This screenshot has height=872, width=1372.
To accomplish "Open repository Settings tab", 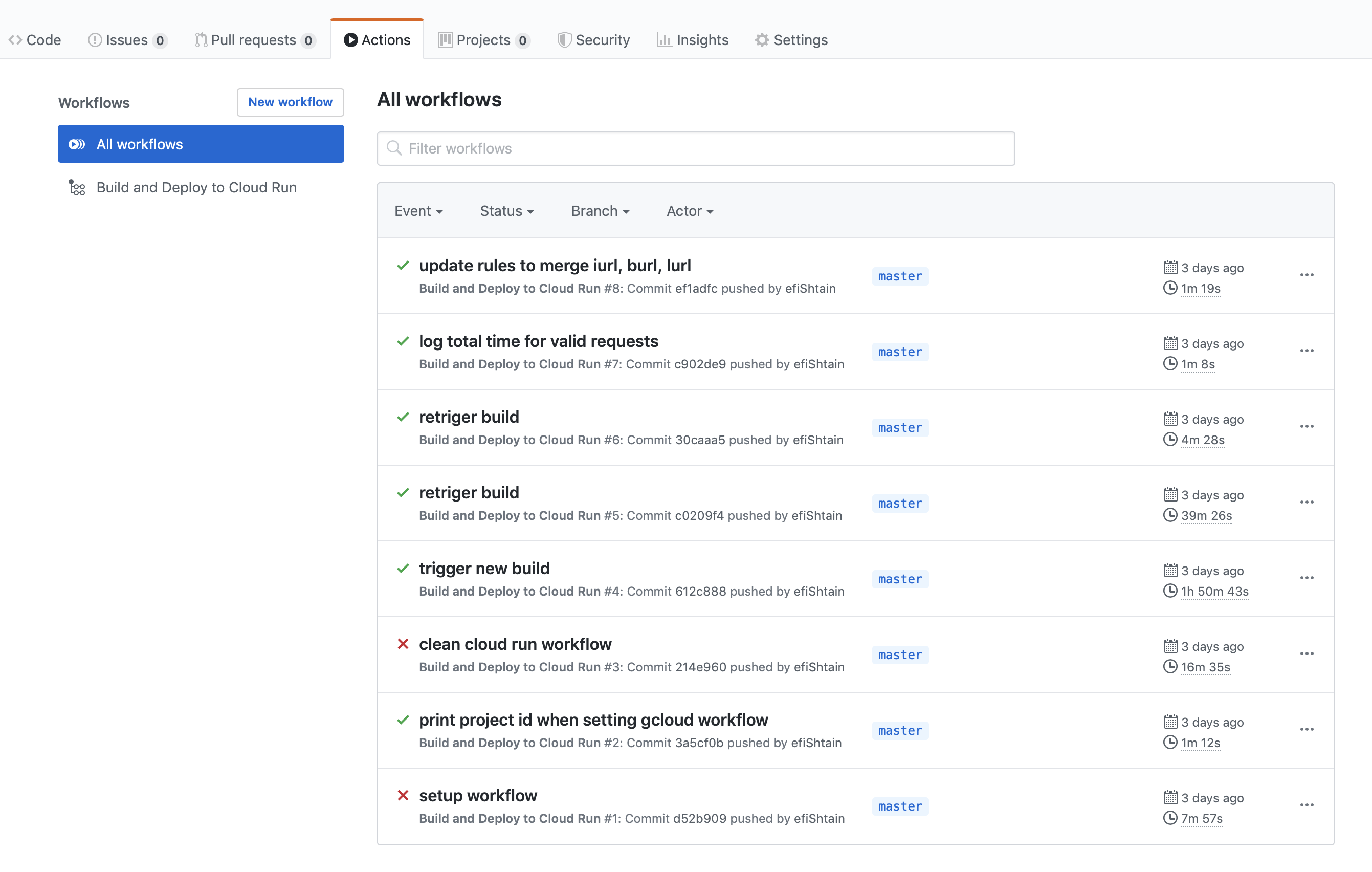I will [791, 40].
